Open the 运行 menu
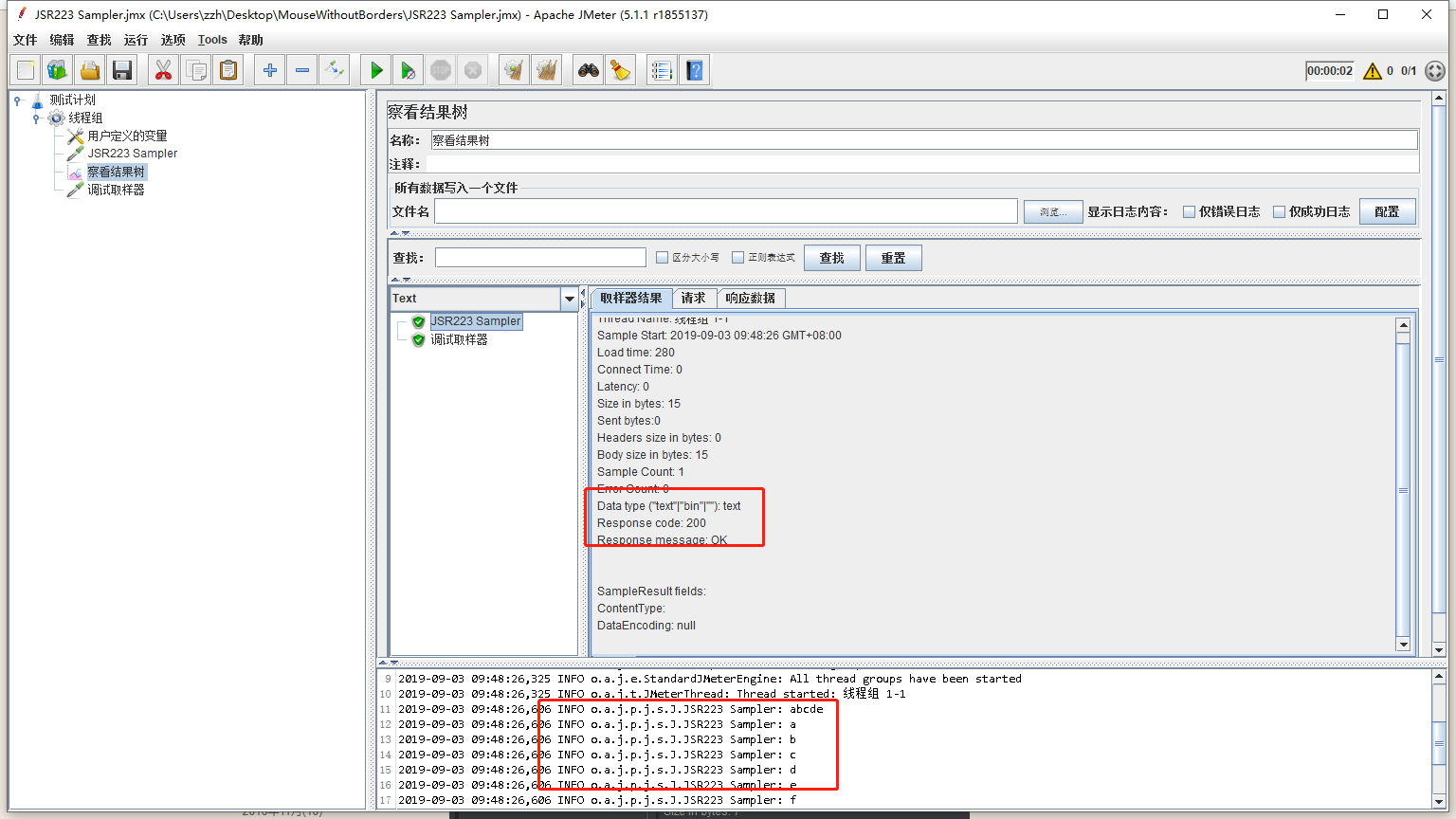The width and height of the screenshot is (1456, 819). [x=136, y=40]
